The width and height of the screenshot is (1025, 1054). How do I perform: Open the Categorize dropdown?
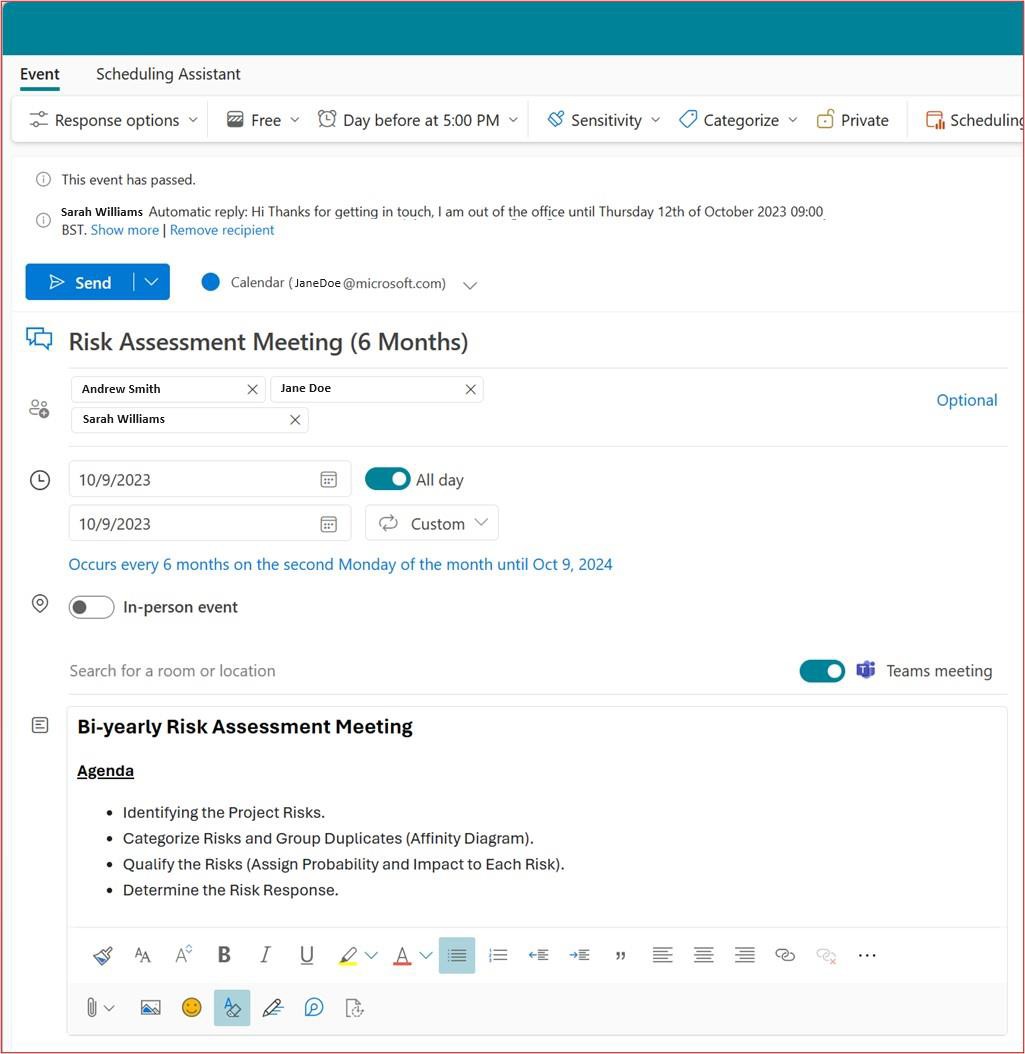(738, 120)
